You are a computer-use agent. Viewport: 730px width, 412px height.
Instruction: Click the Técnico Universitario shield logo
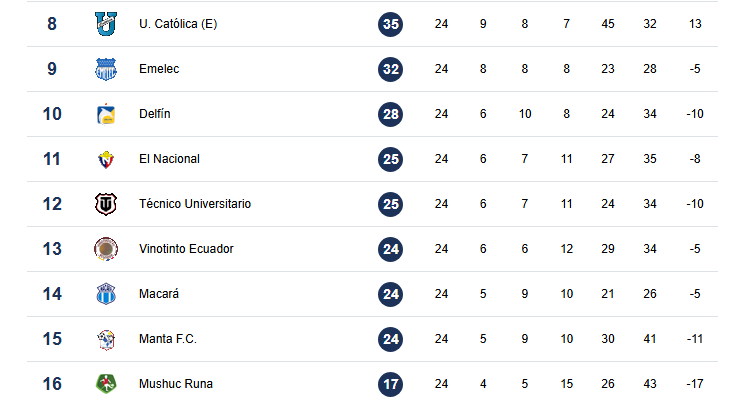tap(105, 204)
